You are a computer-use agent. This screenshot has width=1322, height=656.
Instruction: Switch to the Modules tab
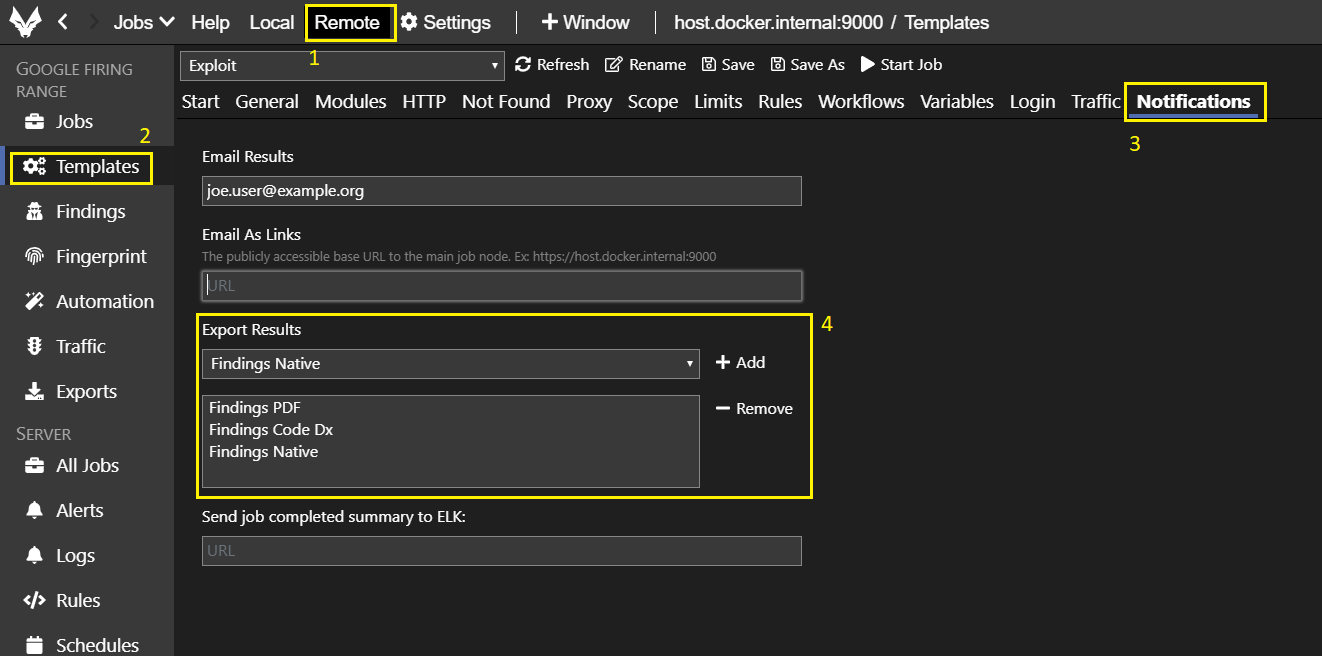pyautogui.click(x=350, y=101)
